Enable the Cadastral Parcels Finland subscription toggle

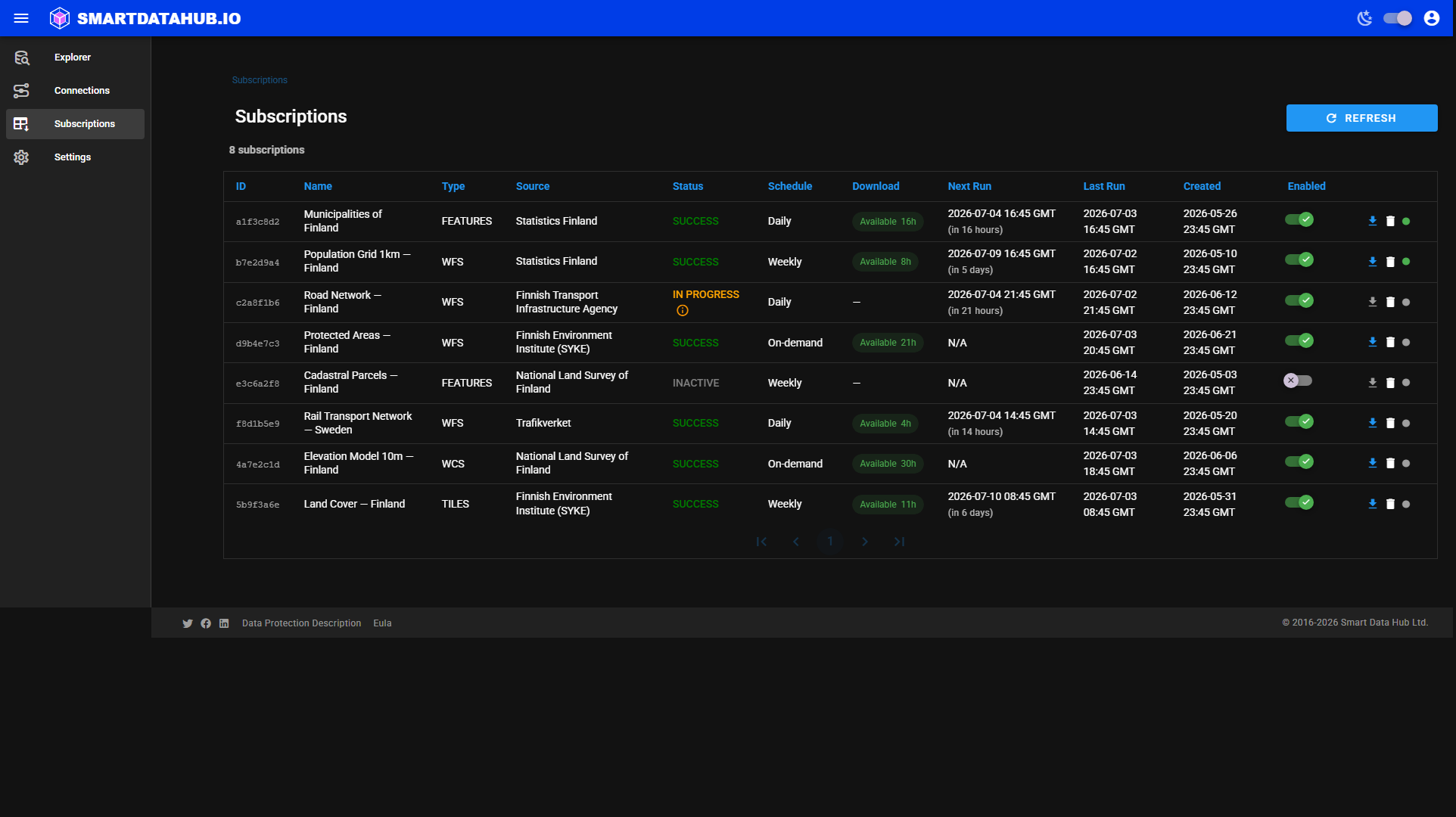coord(1297,381)
